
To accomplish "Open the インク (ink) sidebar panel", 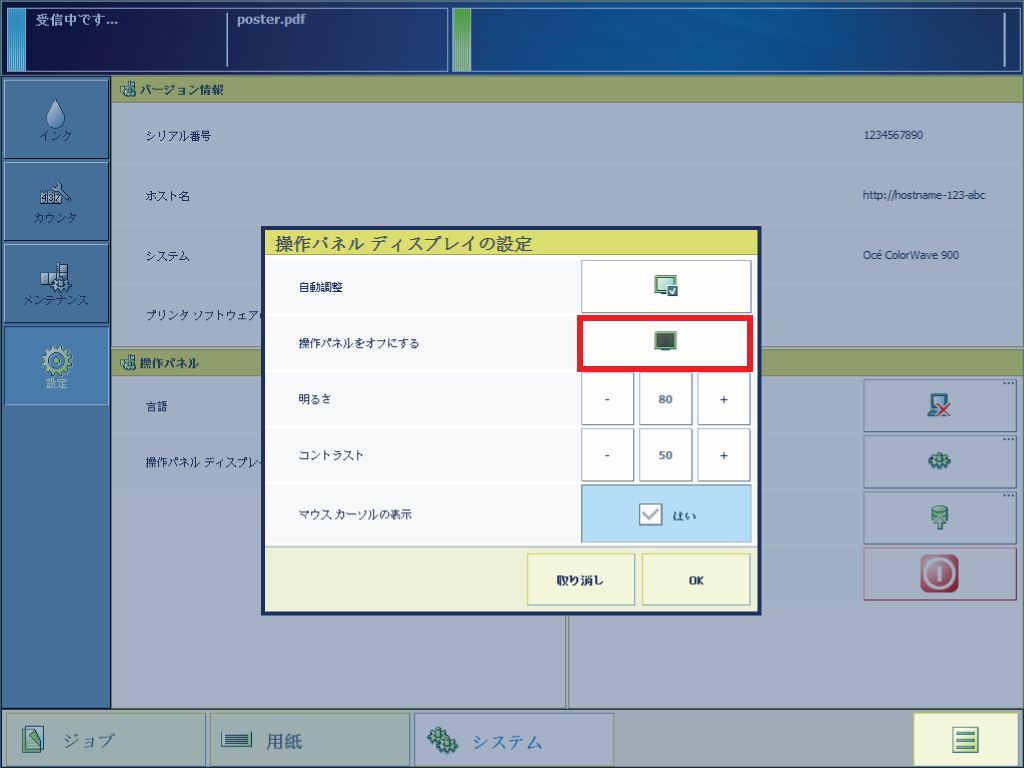I will pyautogui.click(x=56, y=119).
